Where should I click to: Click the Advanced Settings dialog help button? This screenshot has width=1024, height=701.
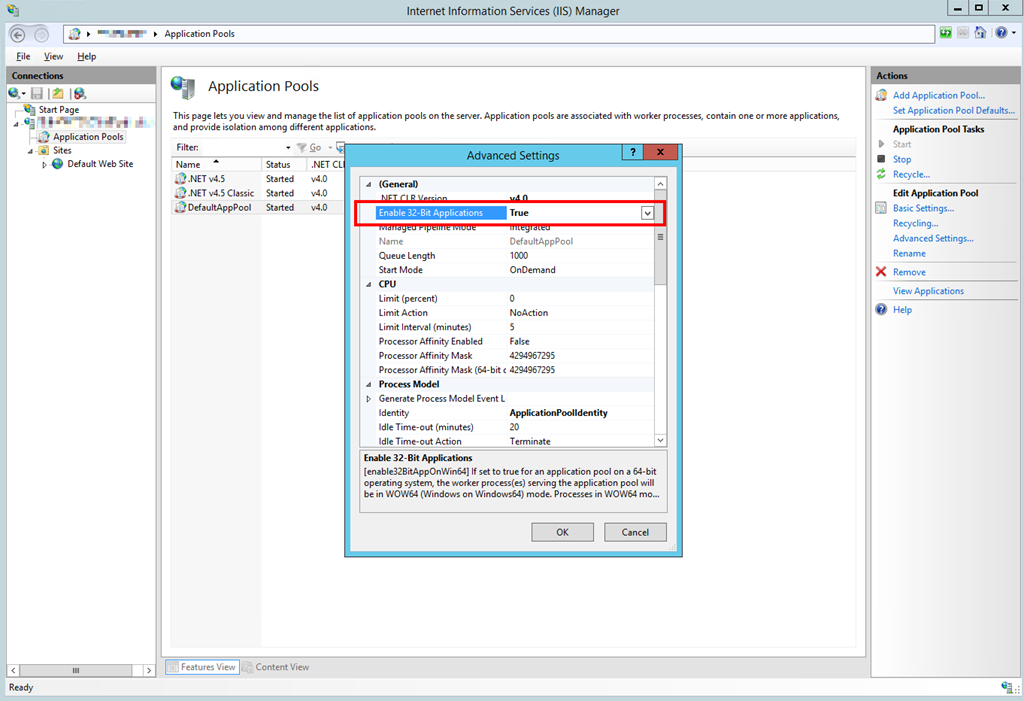pos(632,152)
